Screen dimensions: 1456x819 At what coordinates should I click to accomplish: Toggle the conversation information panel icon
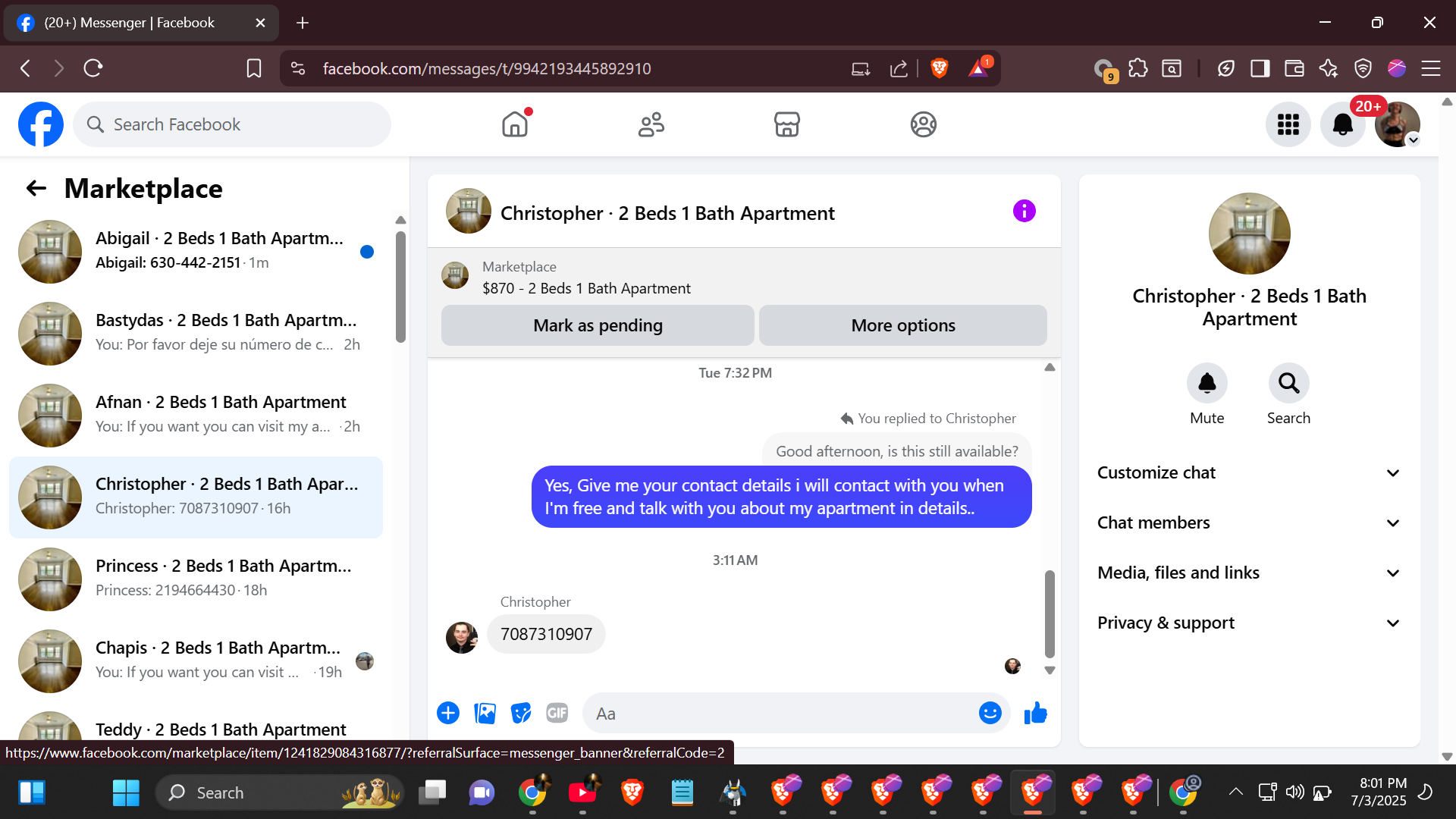pyautogui.click(x=1024, y=212)
